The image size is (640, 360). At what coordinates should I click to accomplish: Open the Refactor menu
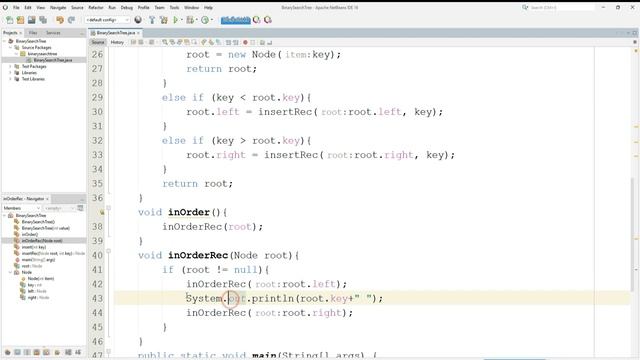(x=96, y=7)
